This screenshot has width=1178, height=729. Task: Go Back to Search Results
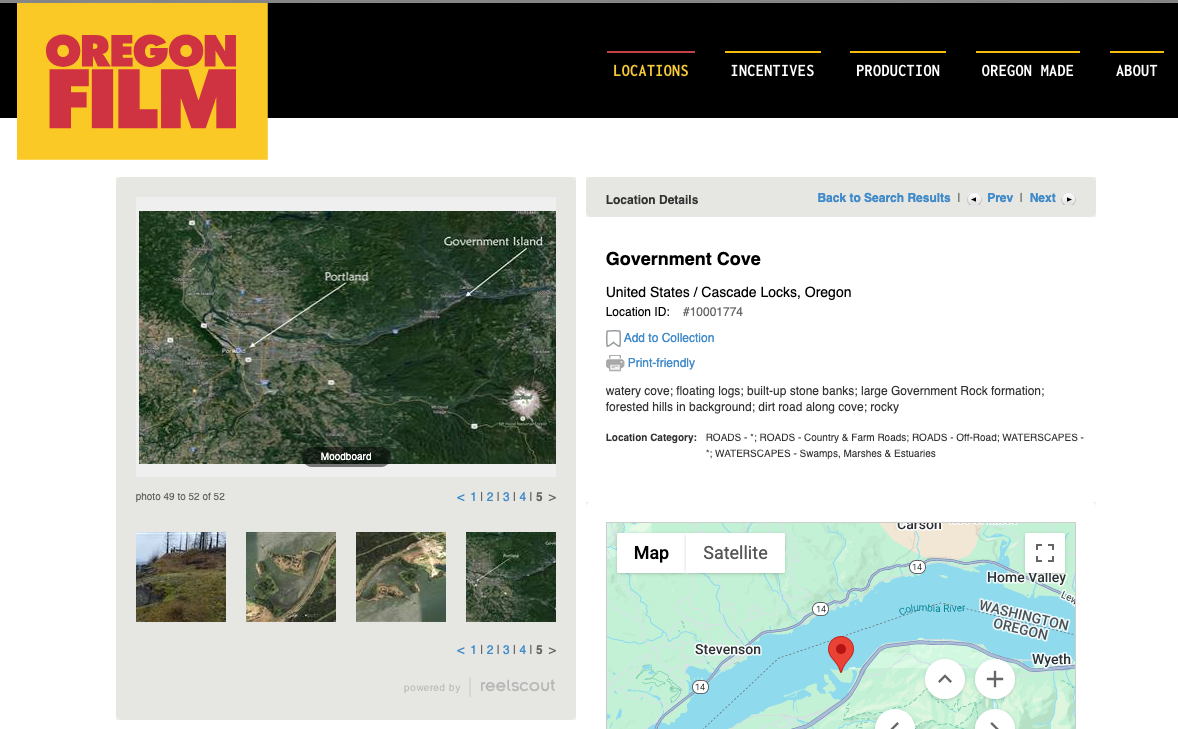click(x=883, y=198)
